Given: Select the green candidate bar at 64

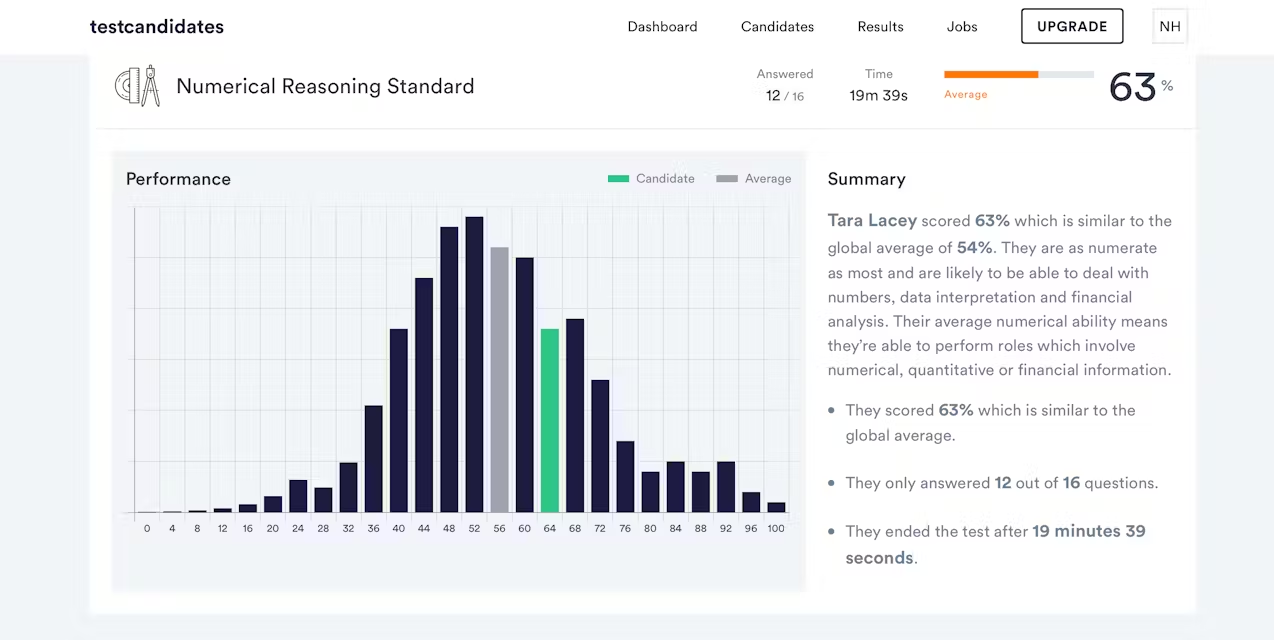Looking at the screenshot, I should (550, 420).
